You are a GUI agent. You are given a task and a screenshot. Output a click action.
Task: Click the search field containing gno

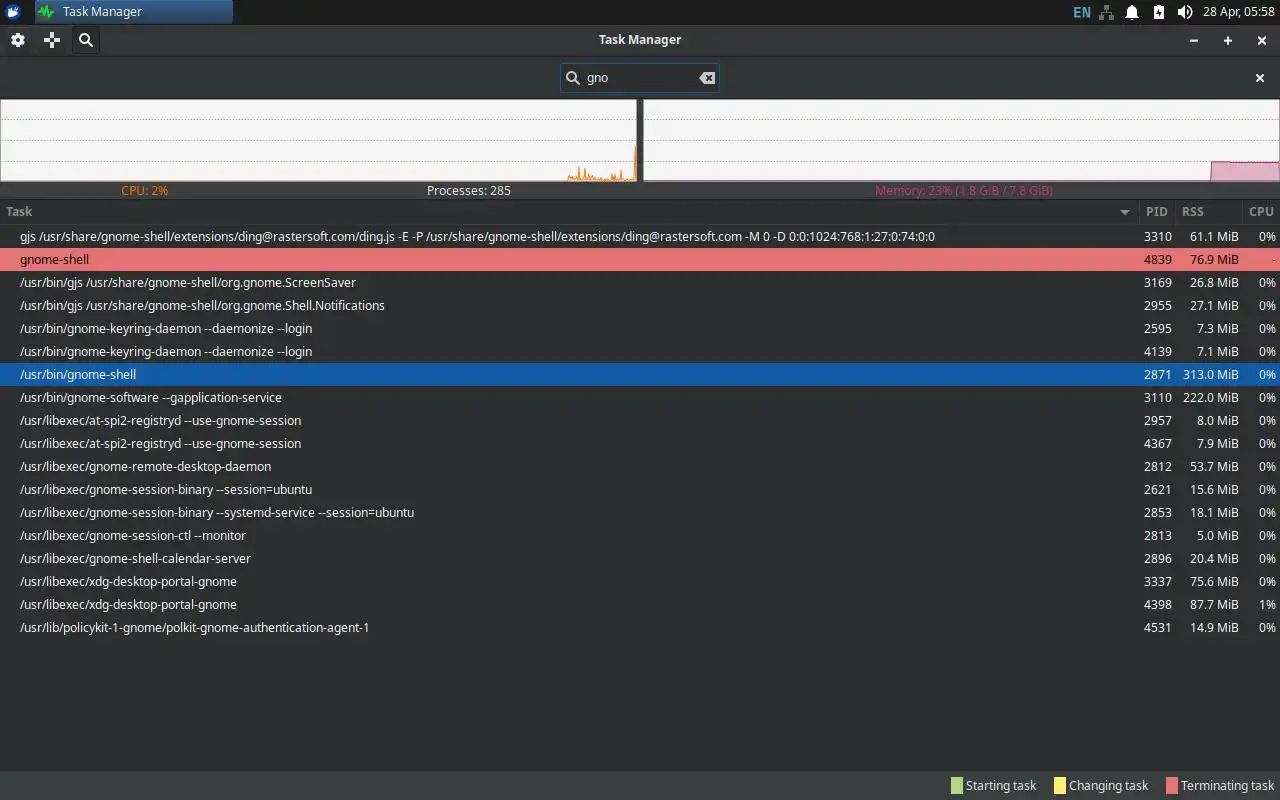point(639,78)
